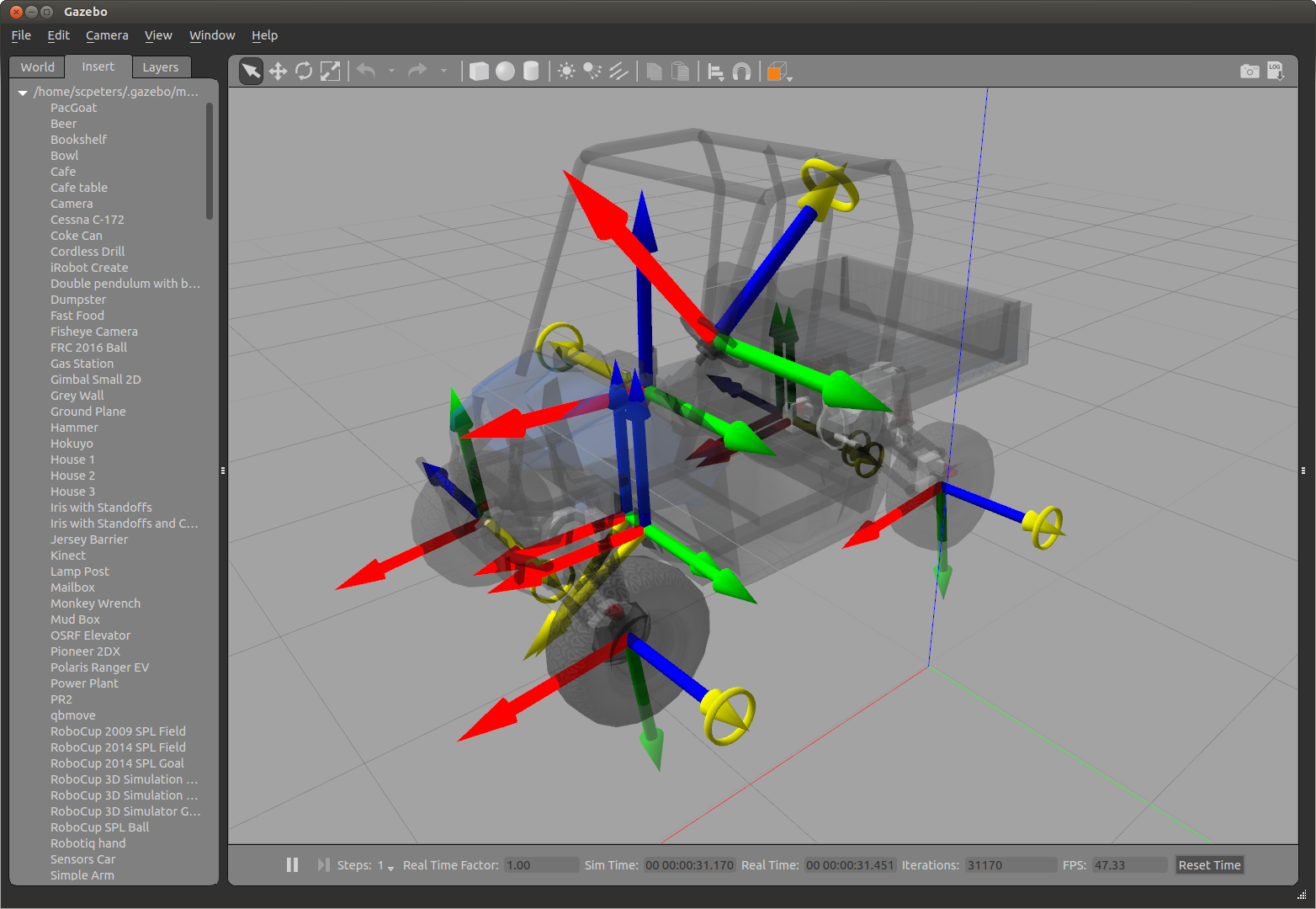
Task: Insert the PacGoat model
Action: coord(73,108)
